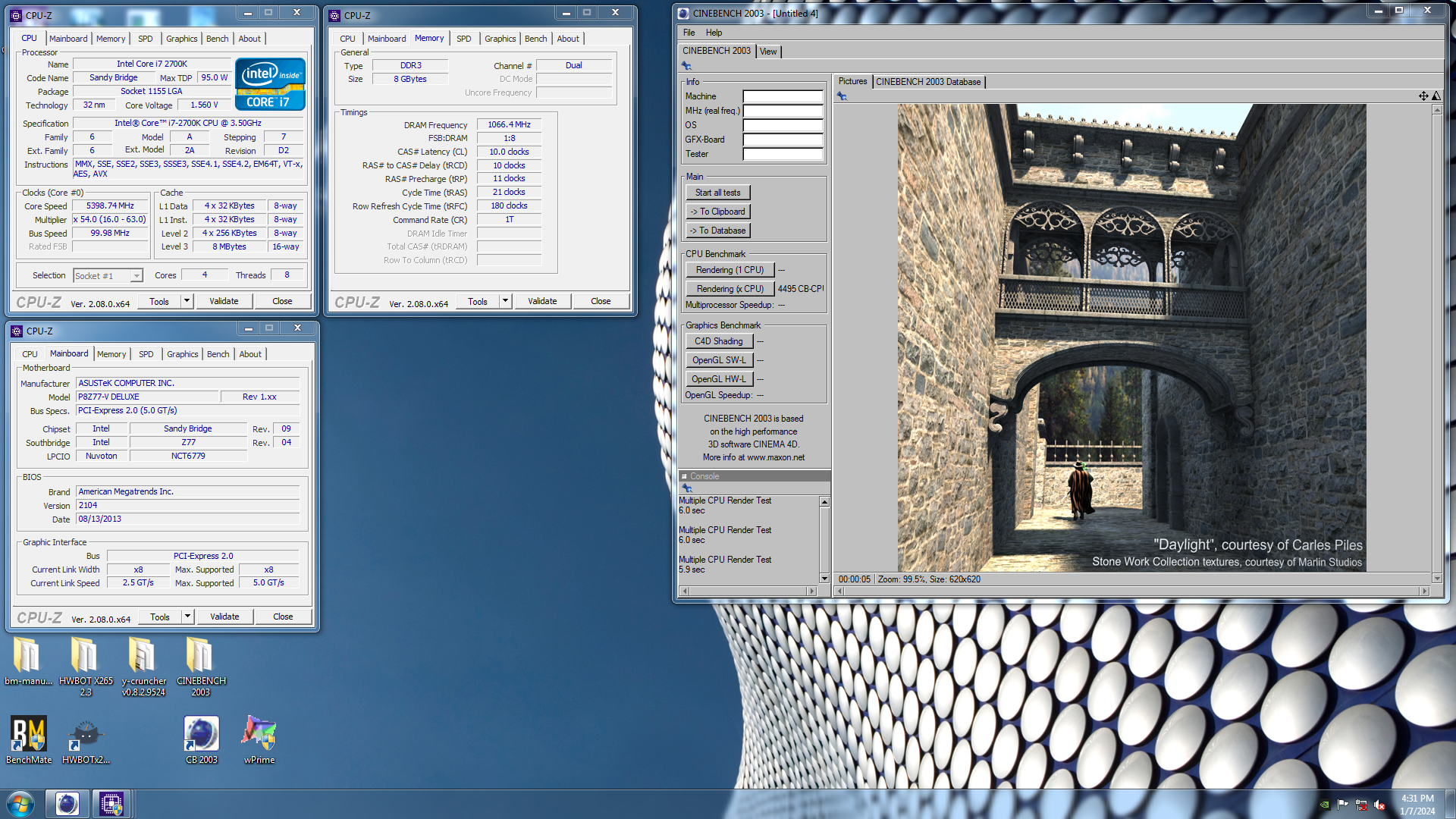This screenshot has height=819, width=1456.
Task: Click the To Database button
Action: pyautogui.click(x=717, y=231)
